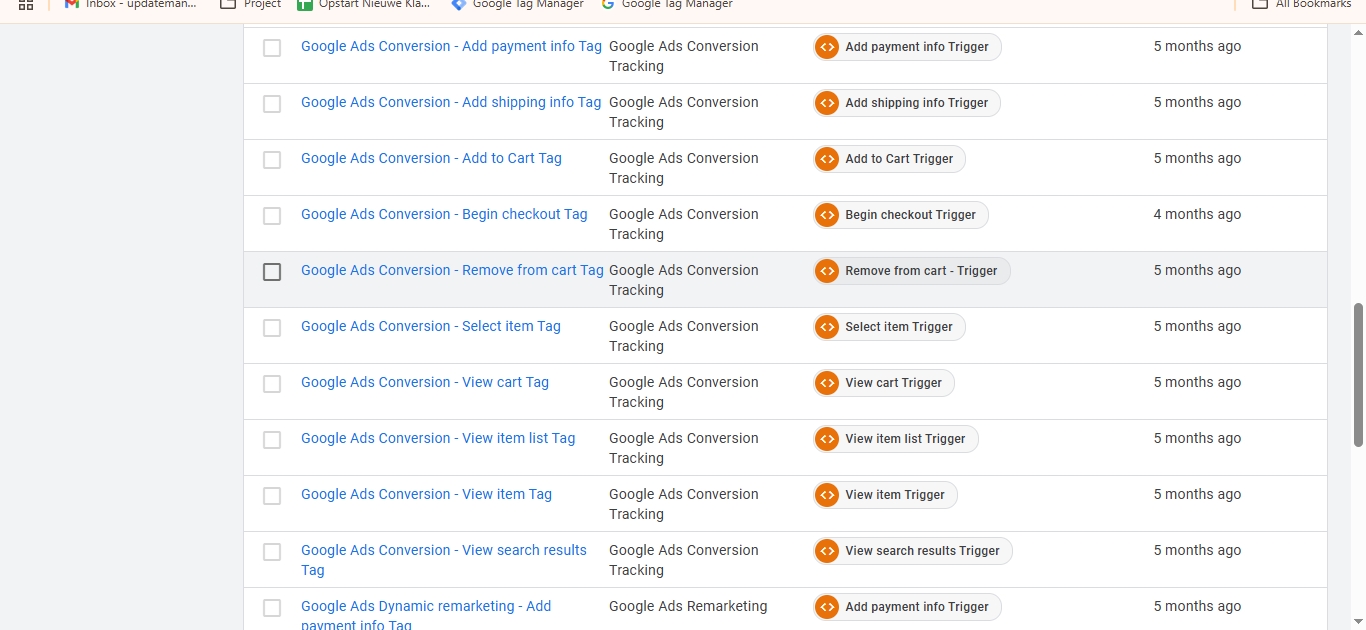Viewport: 1366px width, 630px height.
Task: Open the Google Ads Conversion - Add to Cart Tag
Action: [431, 158]
